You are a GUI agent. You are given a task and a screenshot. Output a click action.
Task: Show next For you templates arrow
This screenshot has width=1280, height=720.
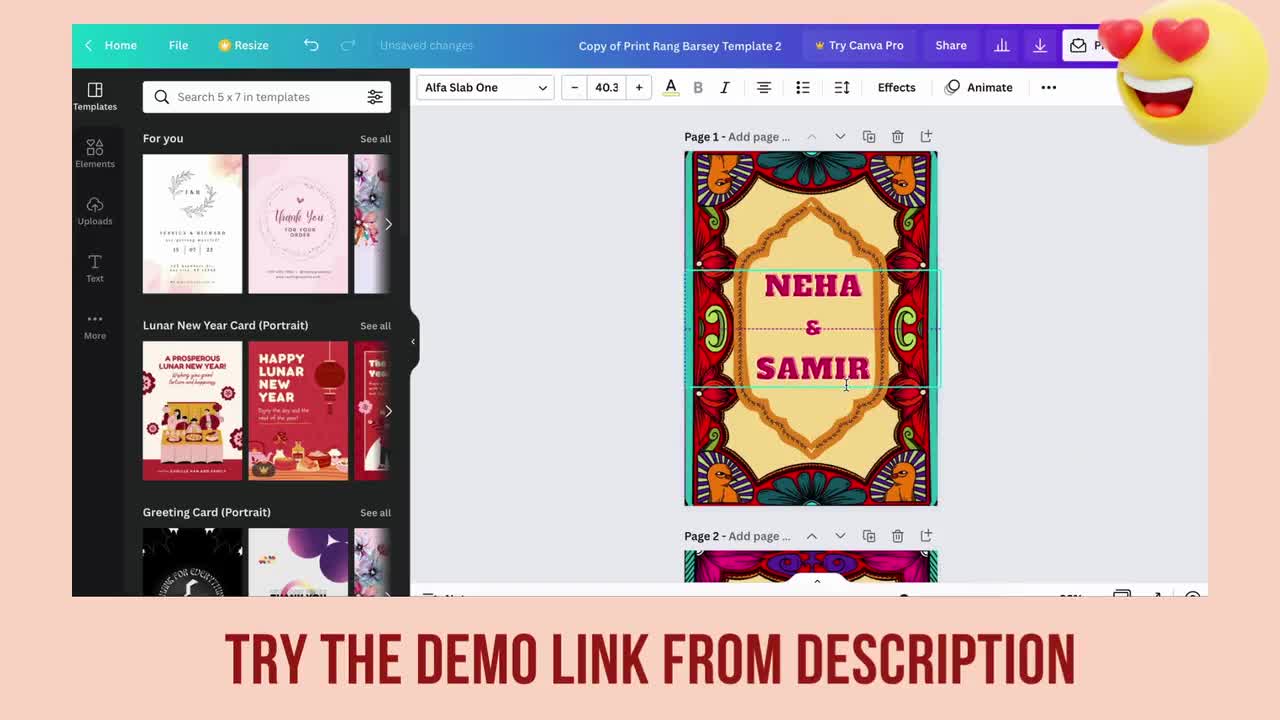point(388,224)
